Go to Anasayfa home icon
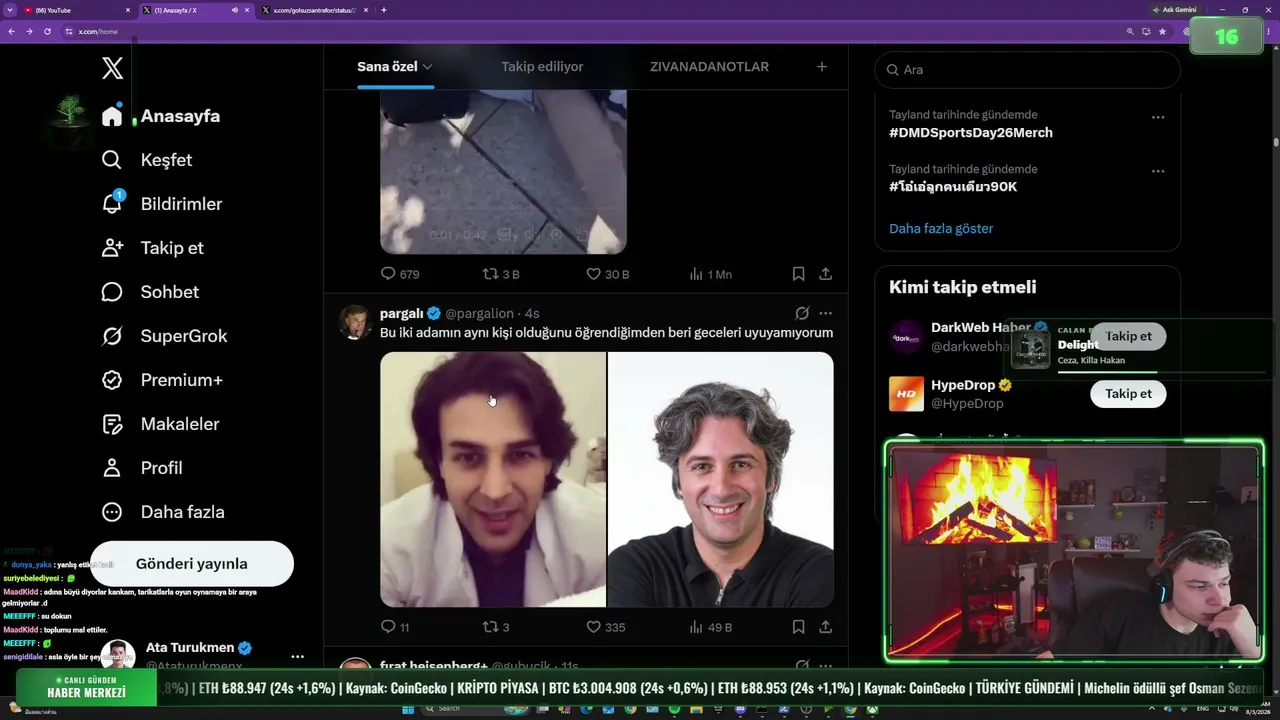 click(x=112, y=116)
